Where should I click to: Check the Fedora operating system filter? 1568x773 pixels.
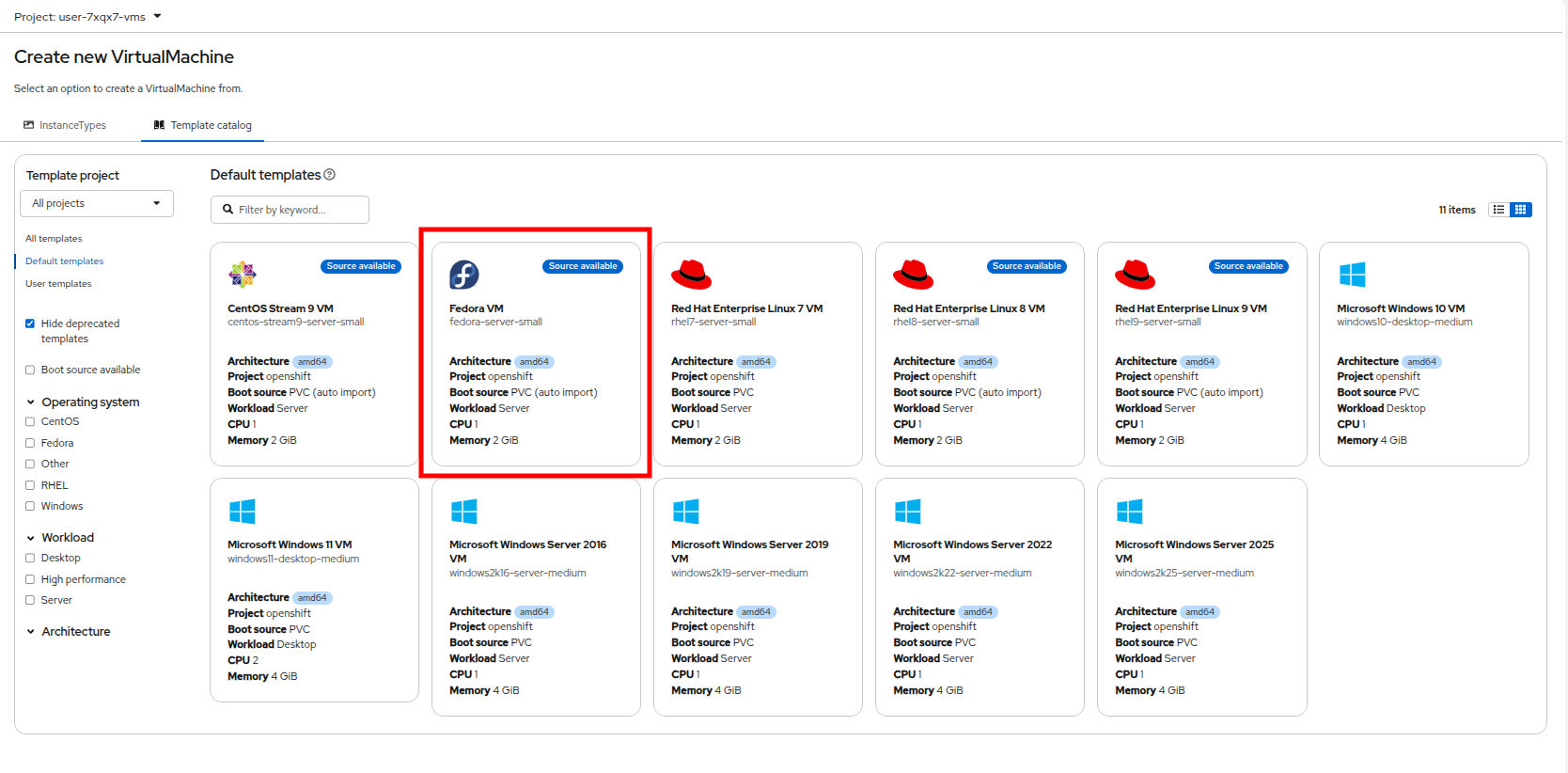click(x=30, y=443)
